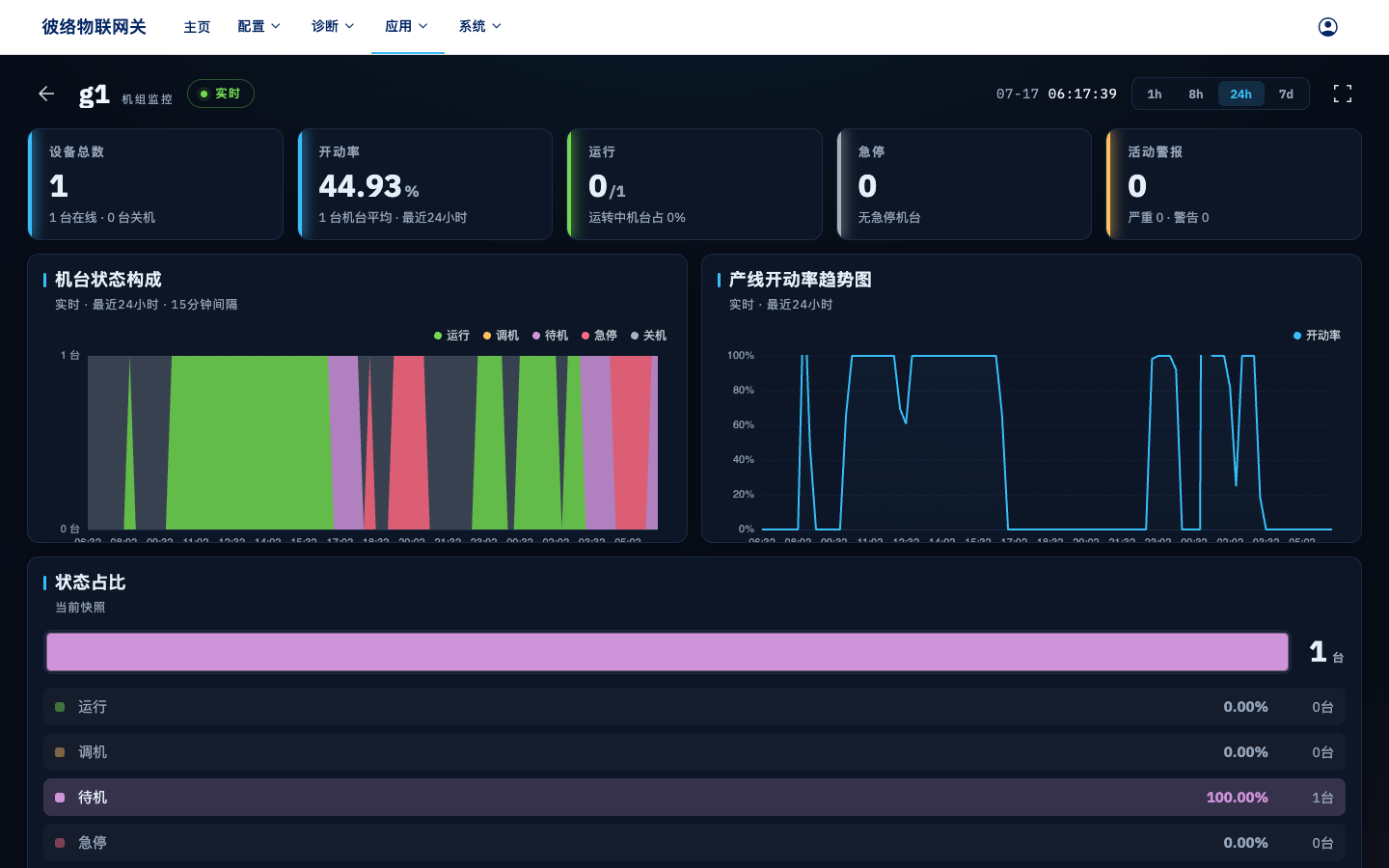The width and height of the screenshot is (1389, 868).
Task: Hide the 调机 legend series
Action: (x=501, y=336)
